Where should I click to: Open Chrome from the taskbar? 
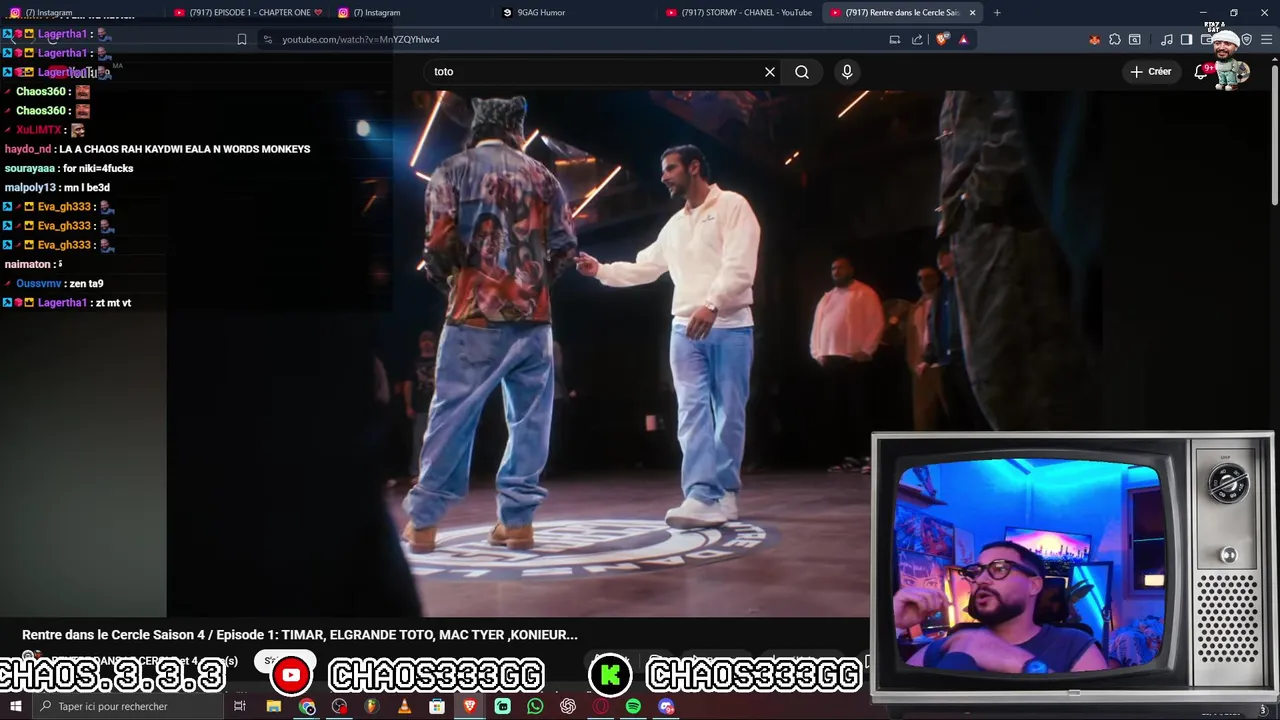tap(307, 706)
